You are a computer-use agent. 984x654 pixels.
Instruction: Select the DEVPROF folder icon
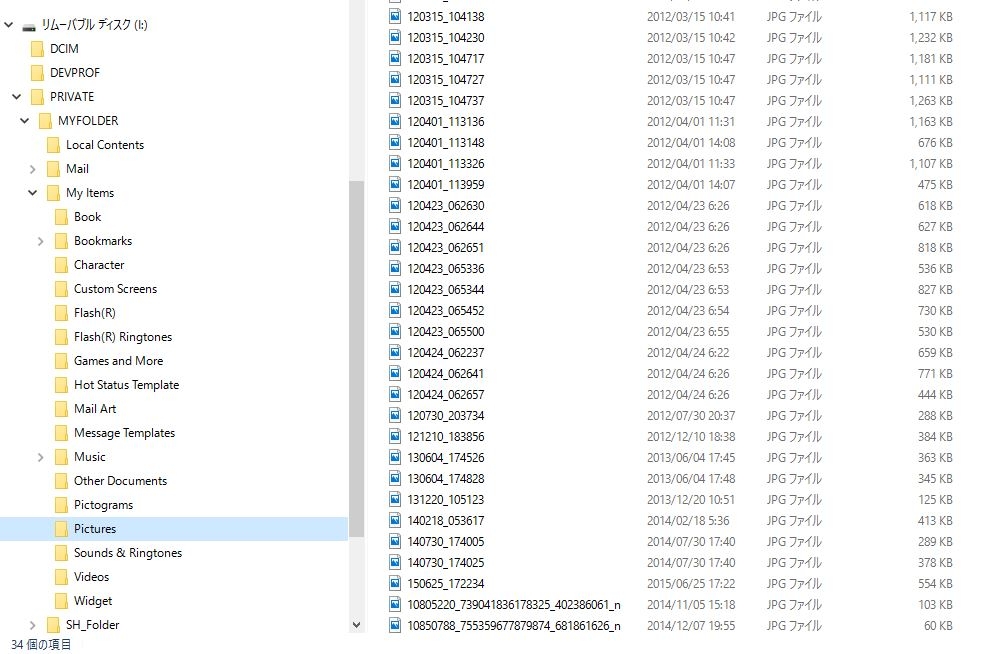38,73
